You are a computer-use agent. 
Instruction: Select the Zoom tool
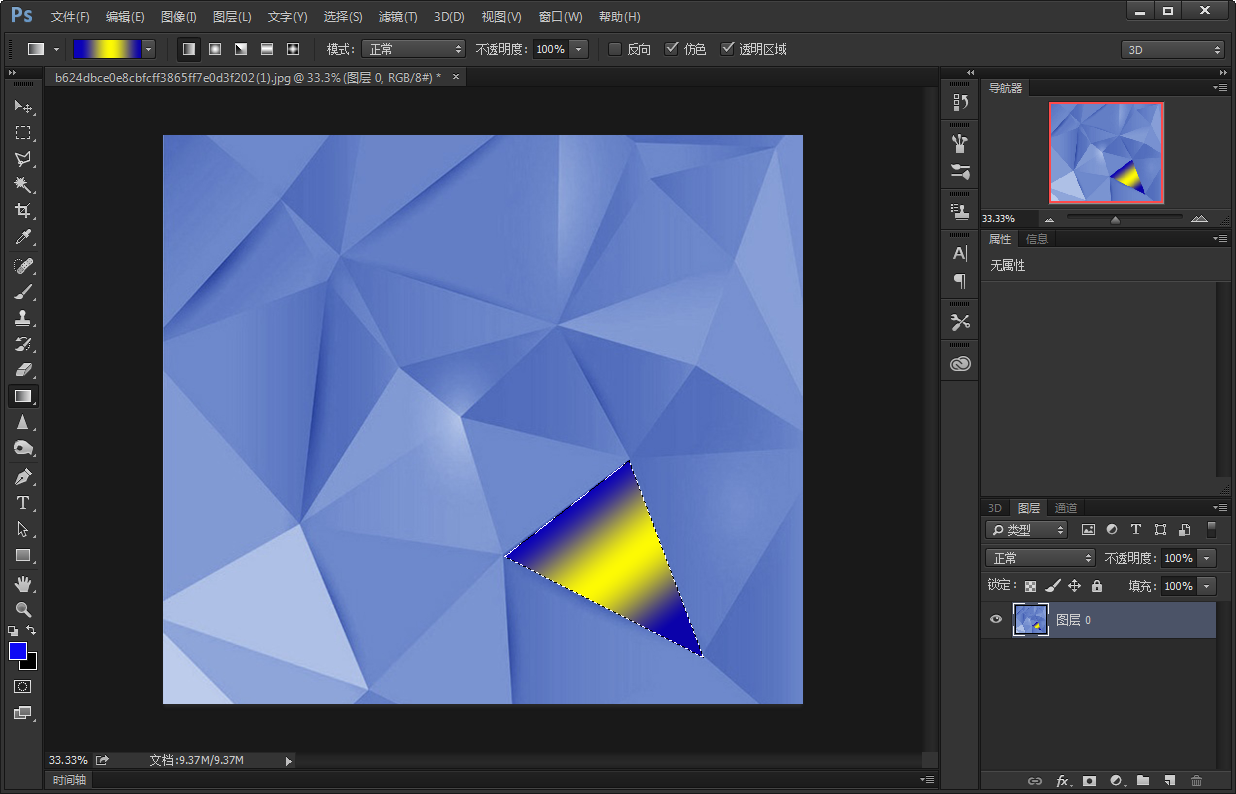(23, 609)
